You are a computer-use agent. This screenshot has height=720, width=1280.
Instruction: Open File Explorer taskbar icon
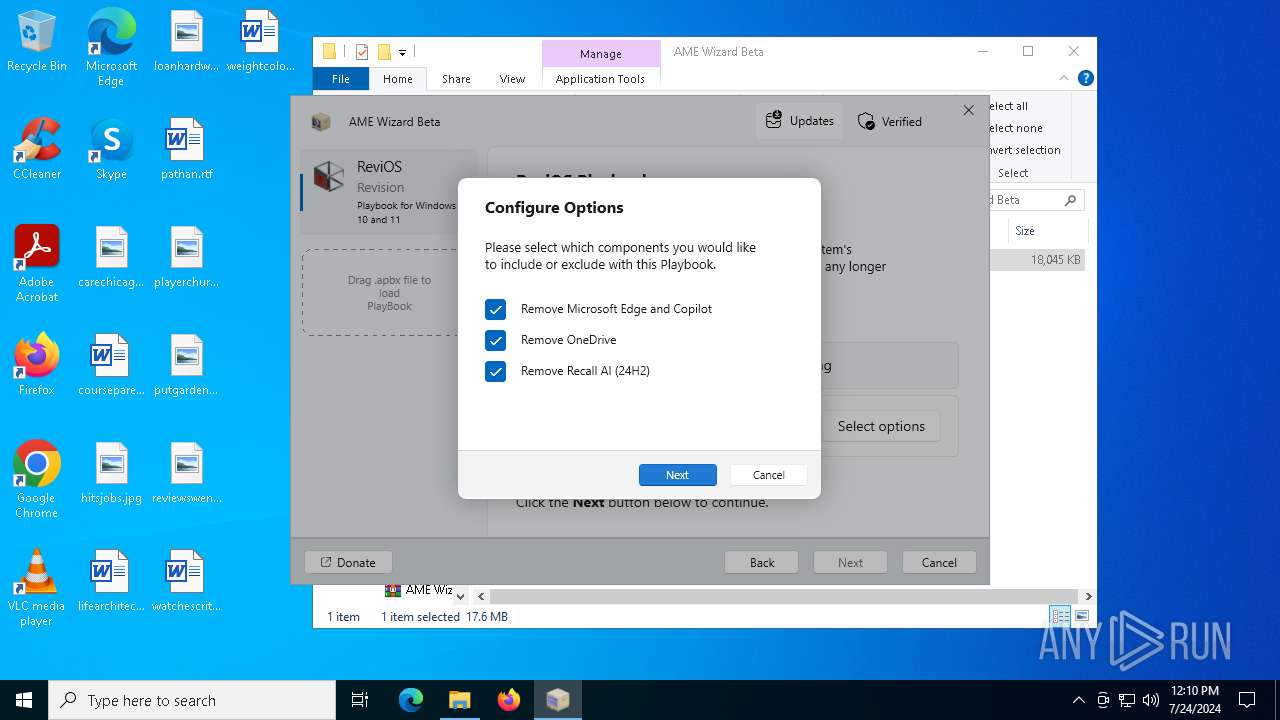[x=459, y=700]
